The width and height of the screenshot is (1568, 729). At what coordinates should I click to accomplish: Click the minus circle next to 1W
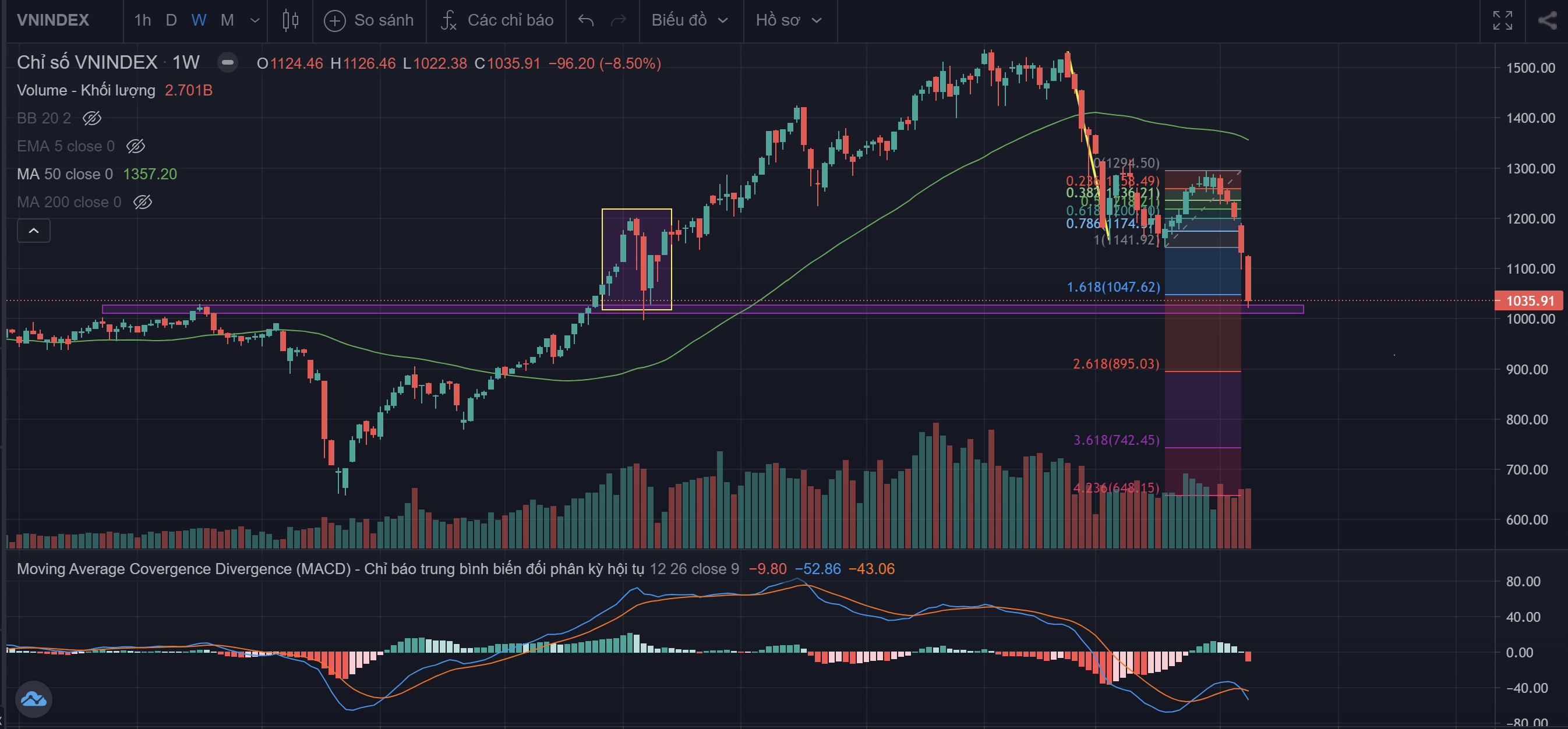[228, 63]
